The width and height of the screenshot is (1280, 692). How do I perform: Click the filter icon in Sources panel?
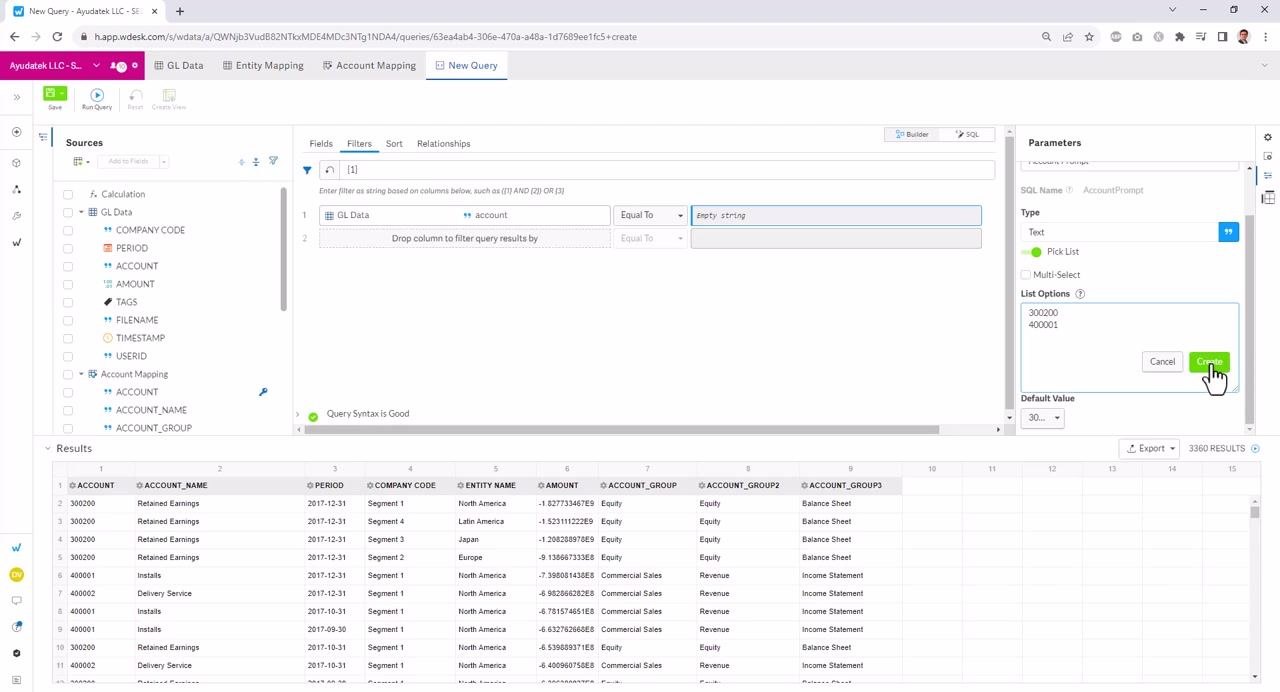(273, 161)
